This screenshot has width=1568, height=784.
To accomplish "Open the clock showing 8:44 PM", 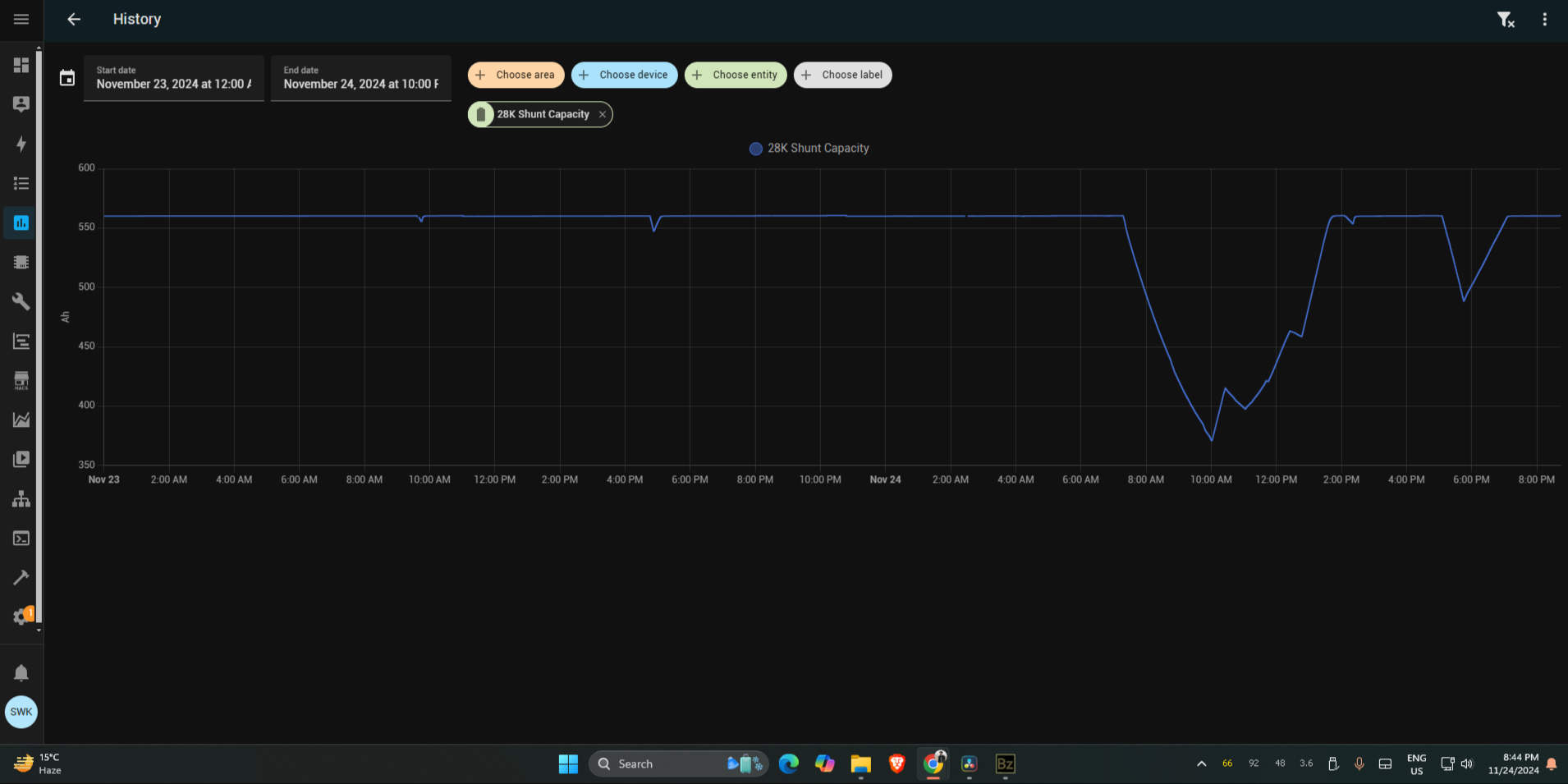I will 1513,763.
